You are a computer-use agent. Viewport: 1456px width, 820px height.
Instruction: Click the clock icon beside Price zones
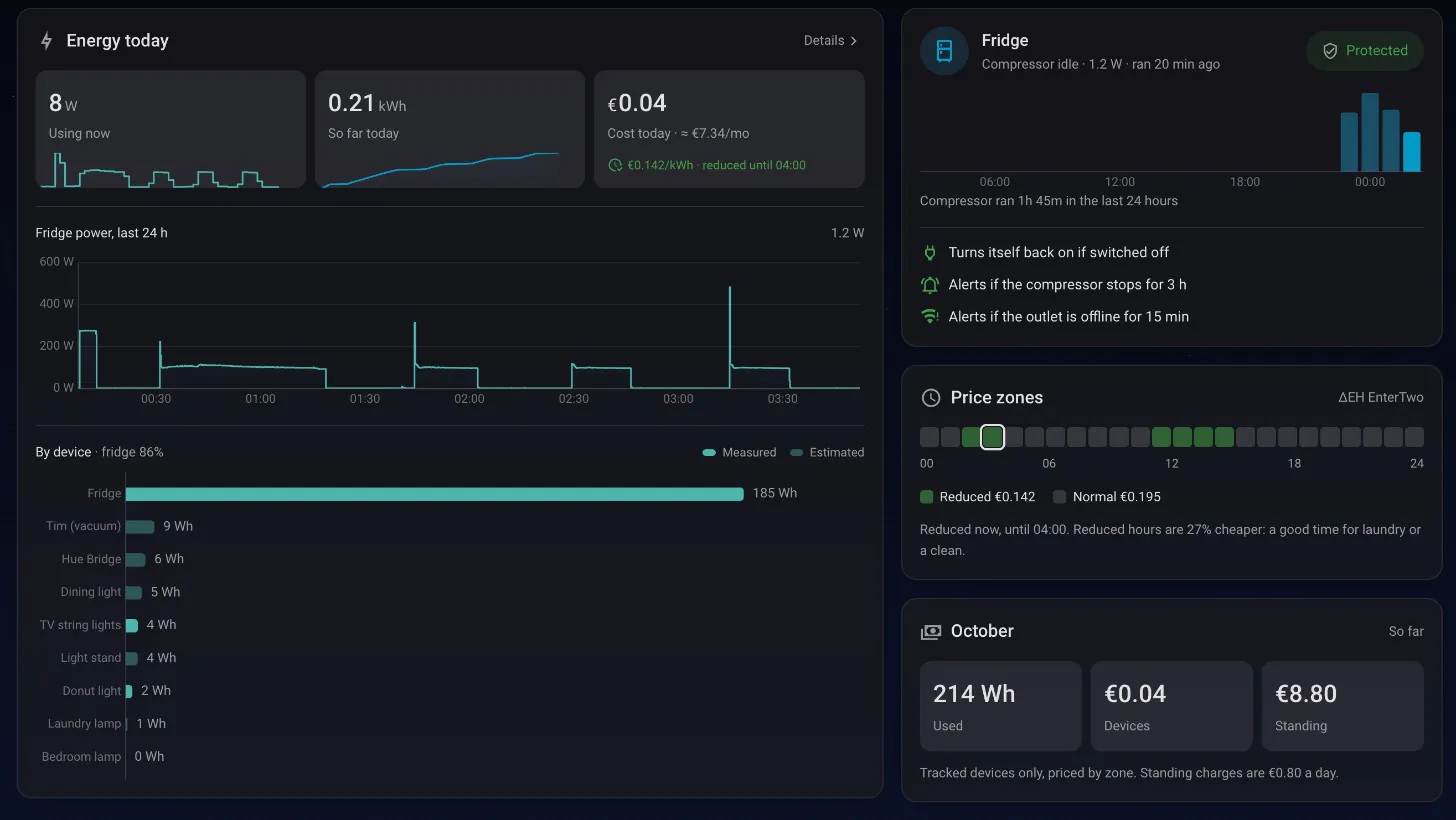point(931,398)
